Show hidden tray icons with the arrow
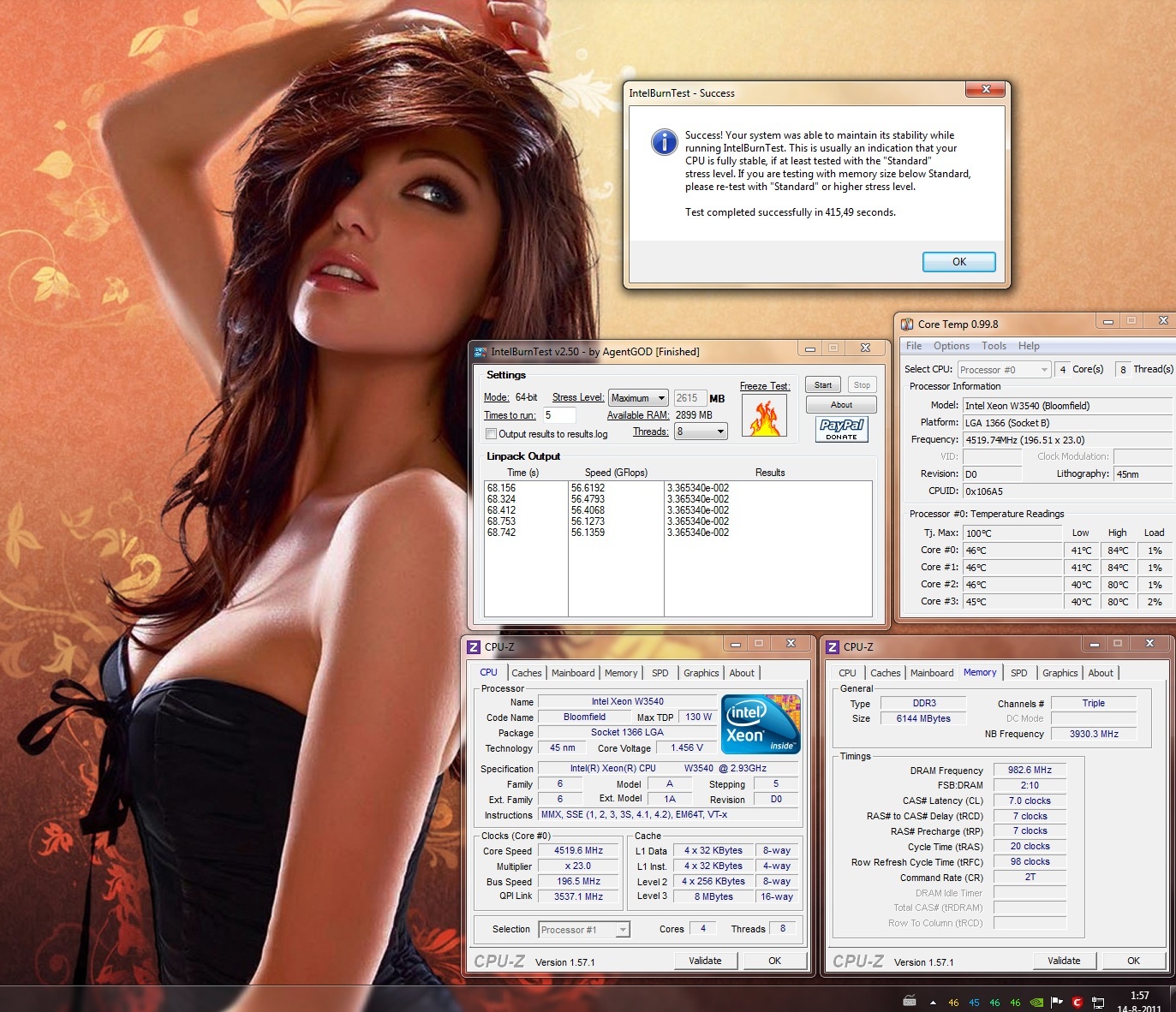1176x1012 pixels. [933, 1003]
